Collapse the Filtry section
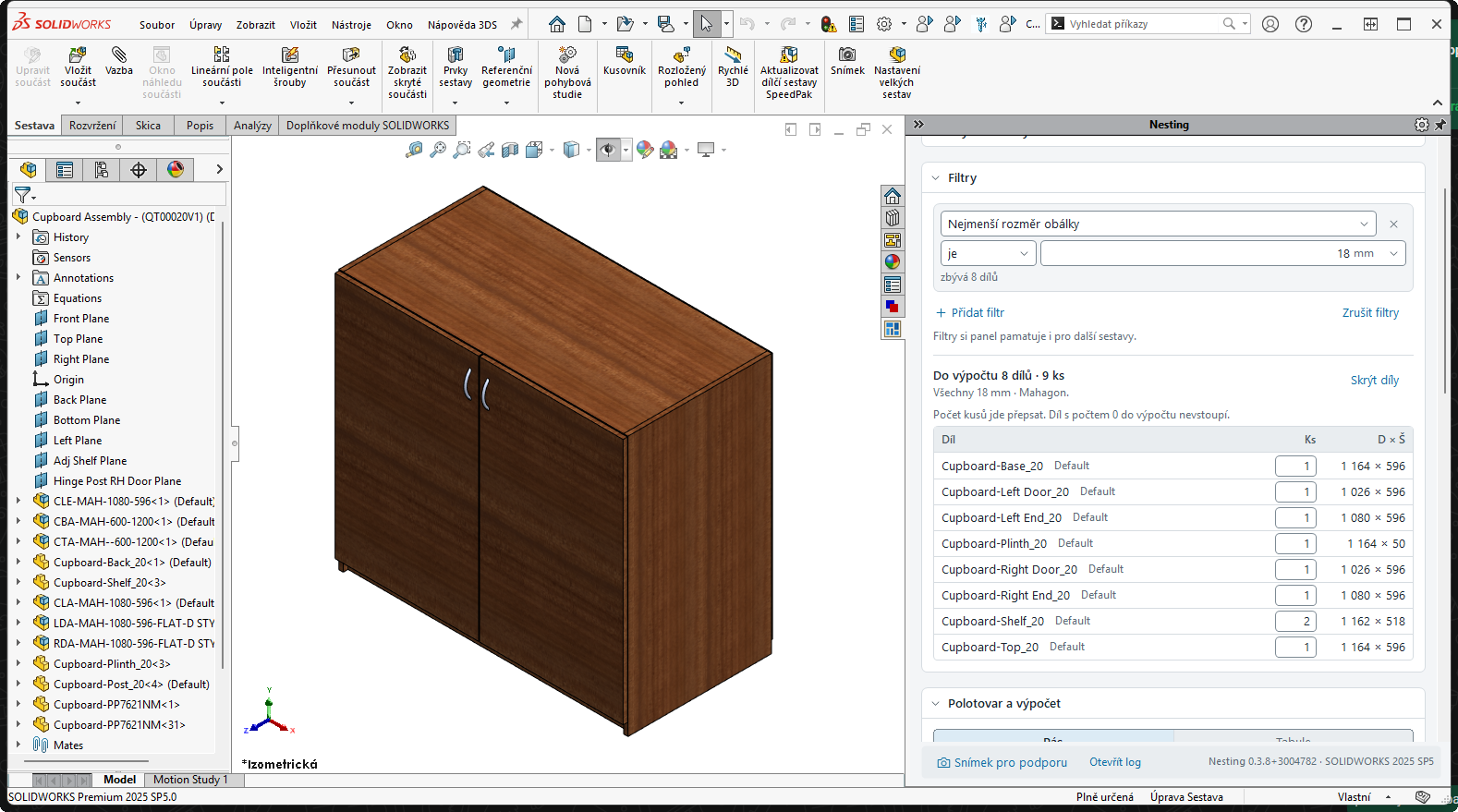The image size is (1458, 812). click(x=936, y=178)
